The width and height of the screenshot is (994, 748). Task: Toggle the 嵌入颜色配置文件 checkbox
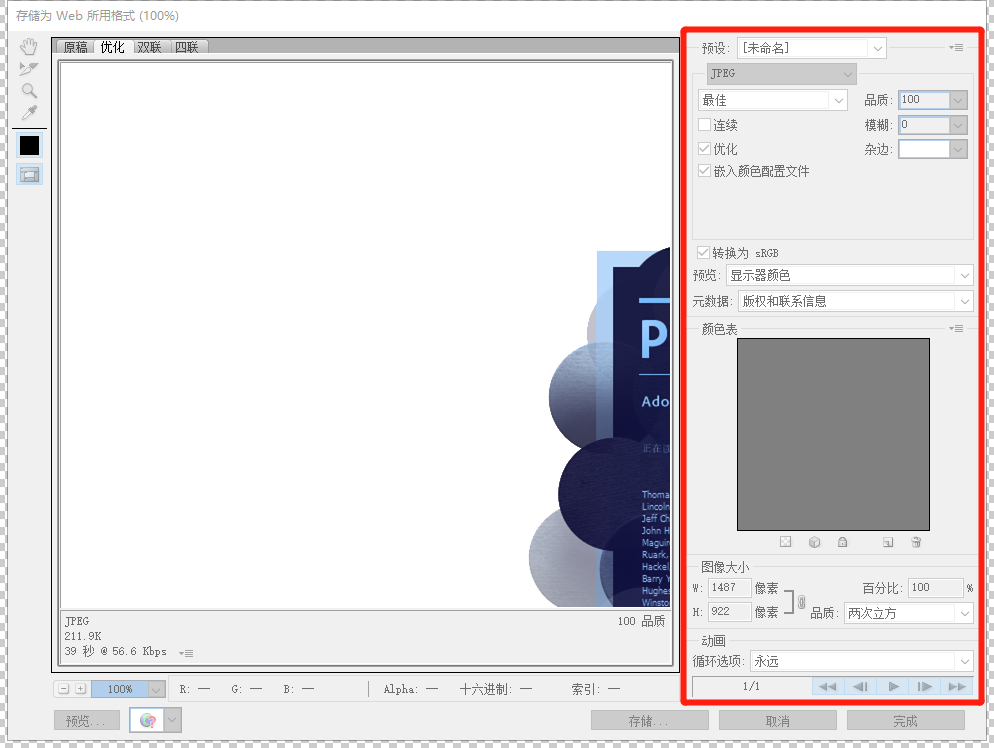point(704,171)
